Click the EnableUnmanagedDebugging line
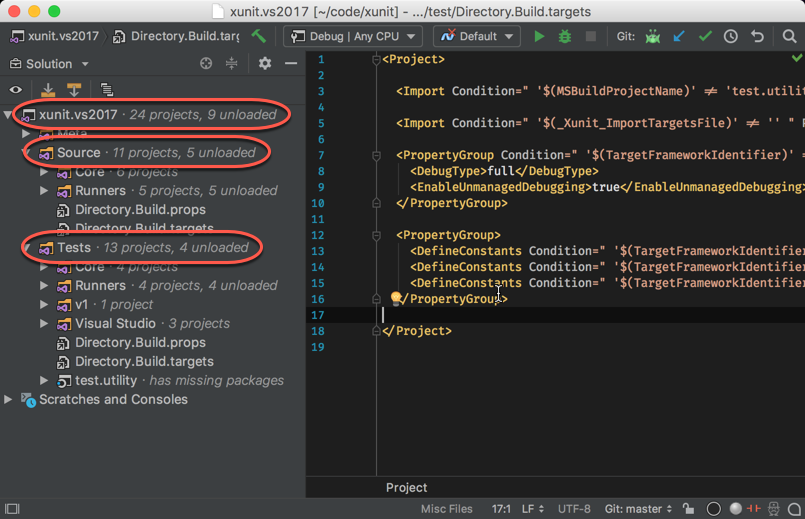This screenshot has width=805, height=519. pyautogui.click(x=607, y=187)
